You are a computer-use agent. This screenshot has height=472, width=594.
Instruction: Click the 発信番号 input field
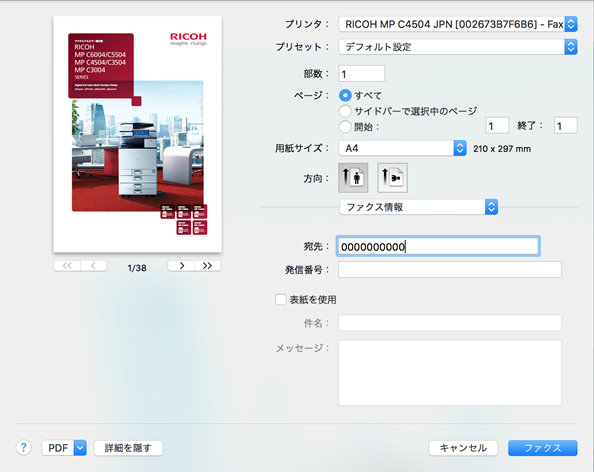point(450,269)
